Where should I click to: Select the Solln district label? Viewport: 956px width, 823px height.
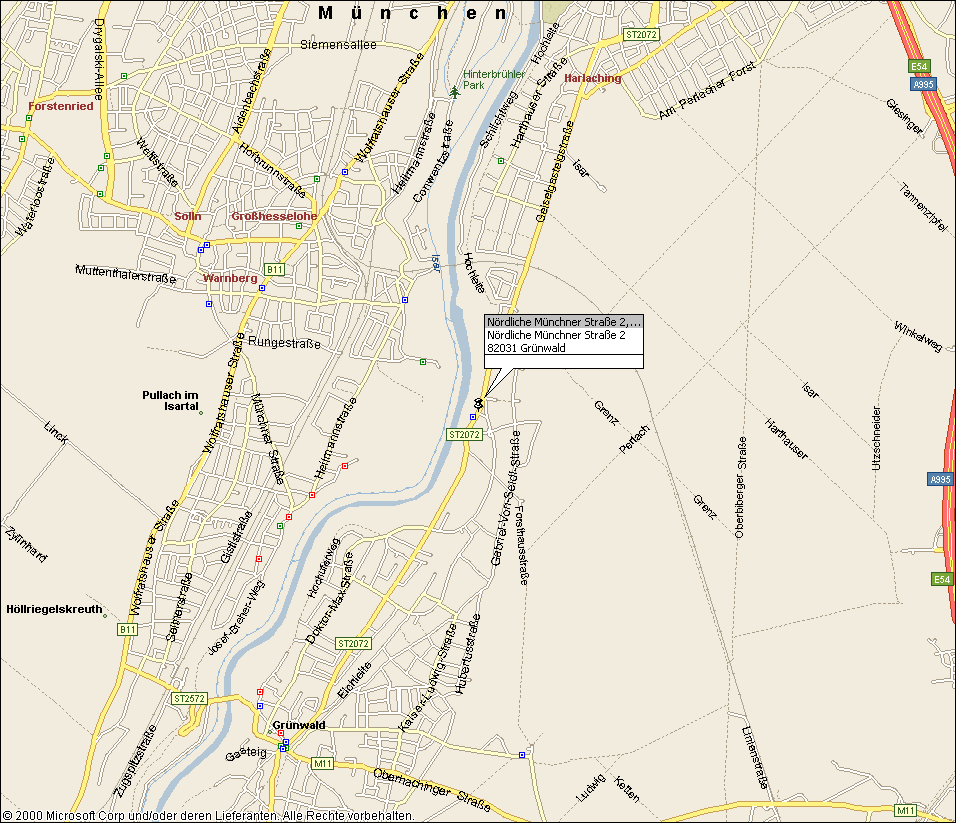187,216
